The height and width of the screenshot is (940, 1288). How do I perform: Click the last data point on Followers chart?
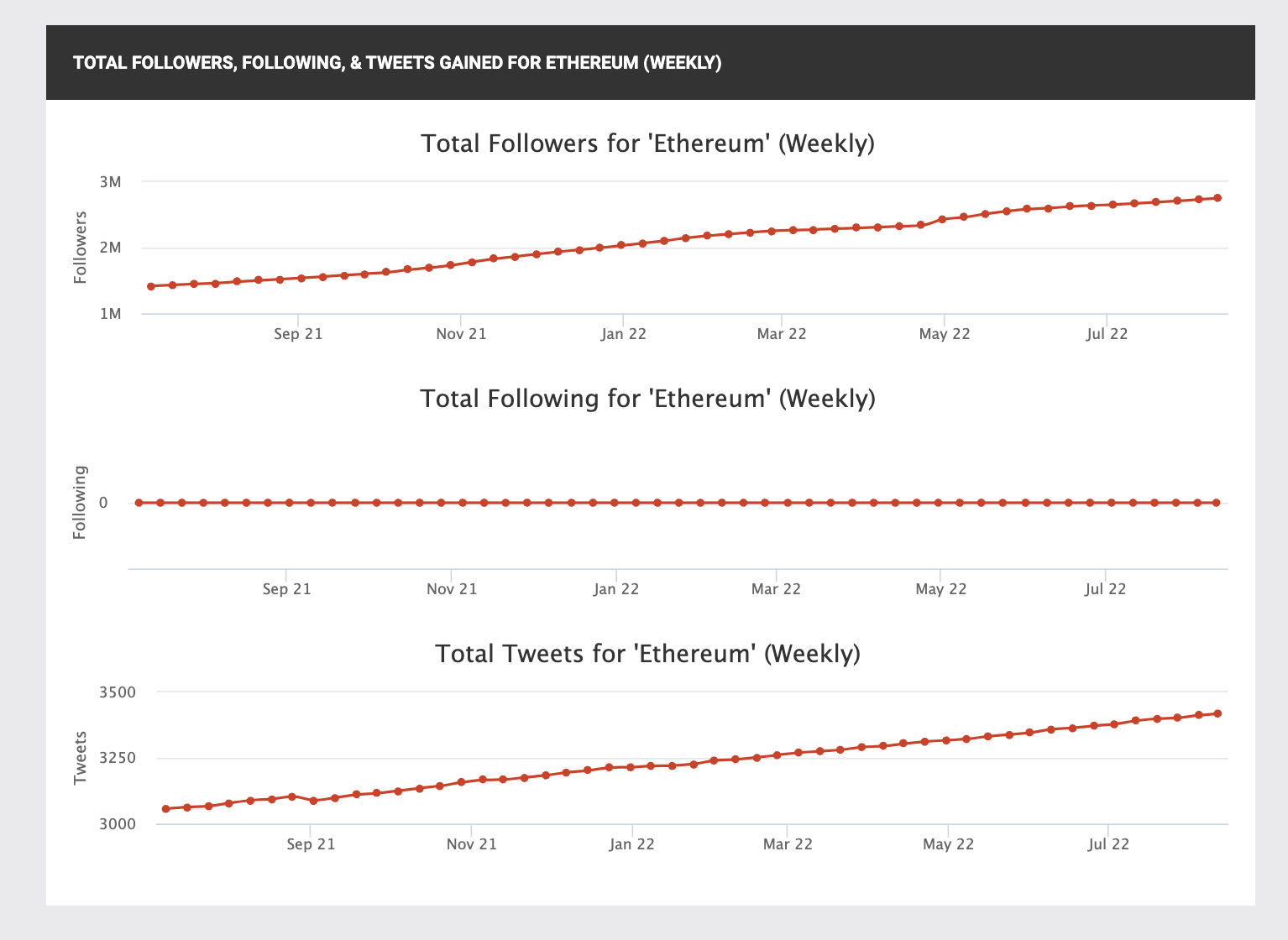[x=1217, y=198]
